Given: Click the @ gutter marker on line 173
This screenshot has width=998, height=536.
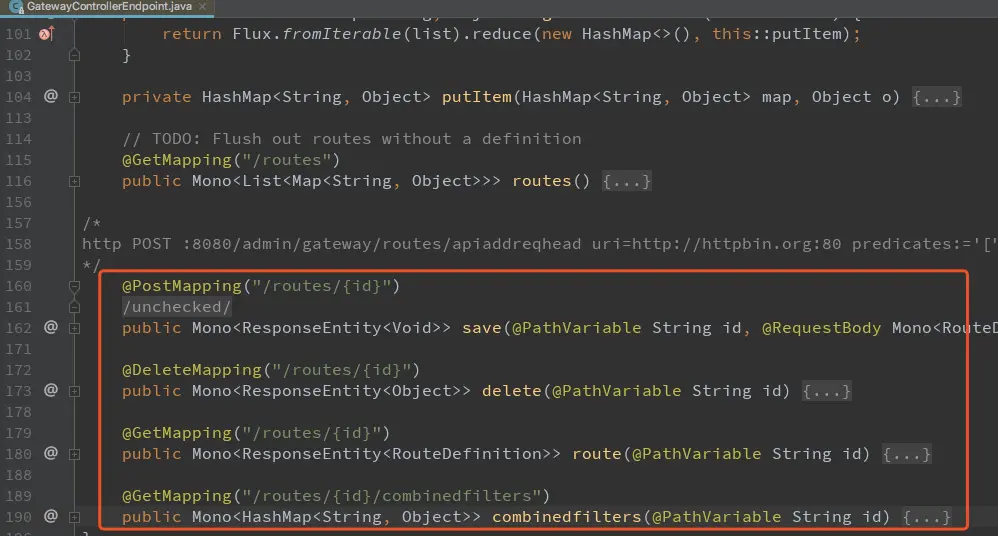Looking at the screenshot, I should click(50, 391).
